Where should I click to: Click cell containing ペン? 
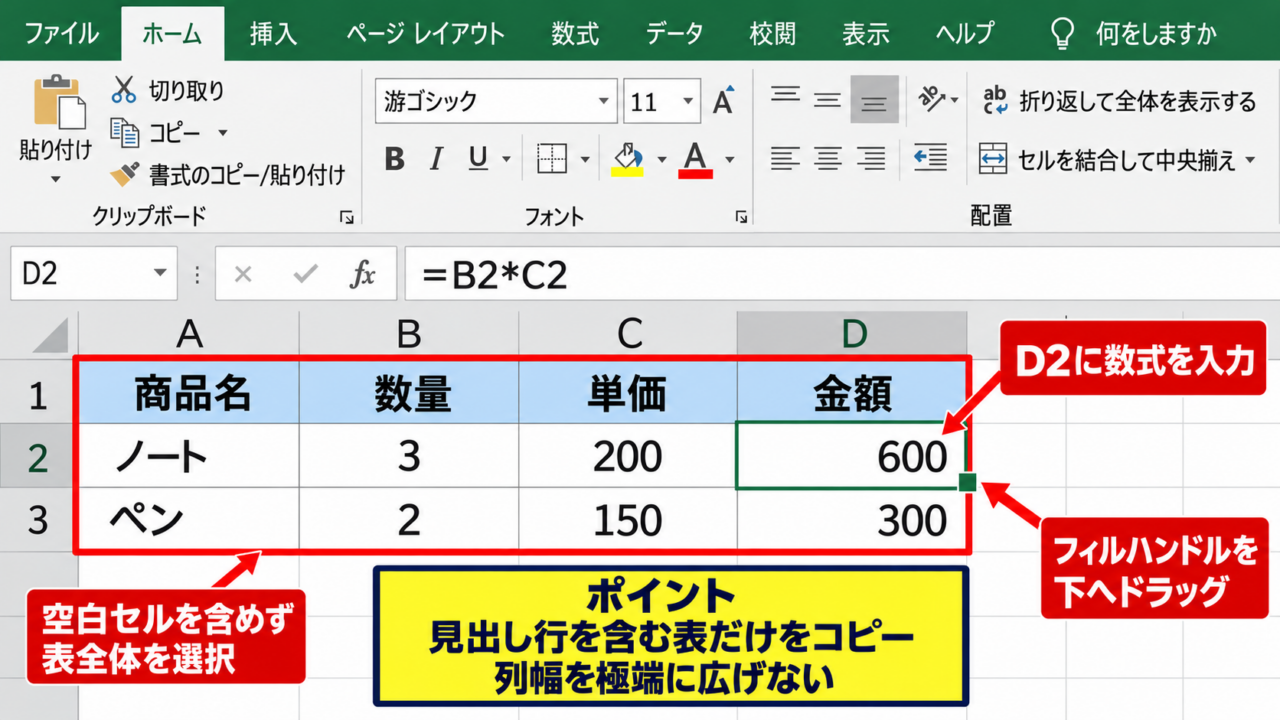pyautogui.click(x=189, y=519)
